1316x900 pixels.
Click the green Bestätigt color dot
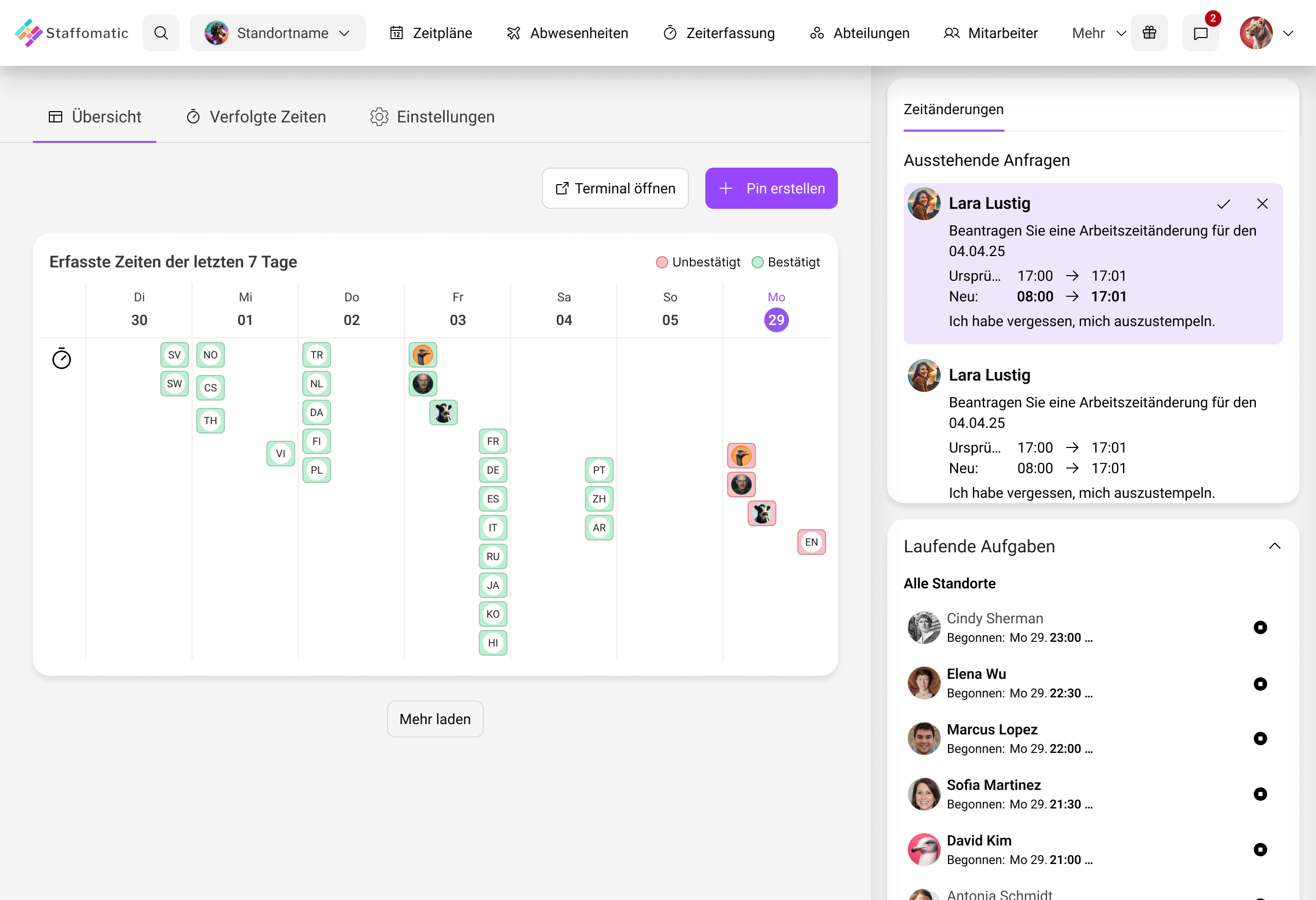coord(758,262)
